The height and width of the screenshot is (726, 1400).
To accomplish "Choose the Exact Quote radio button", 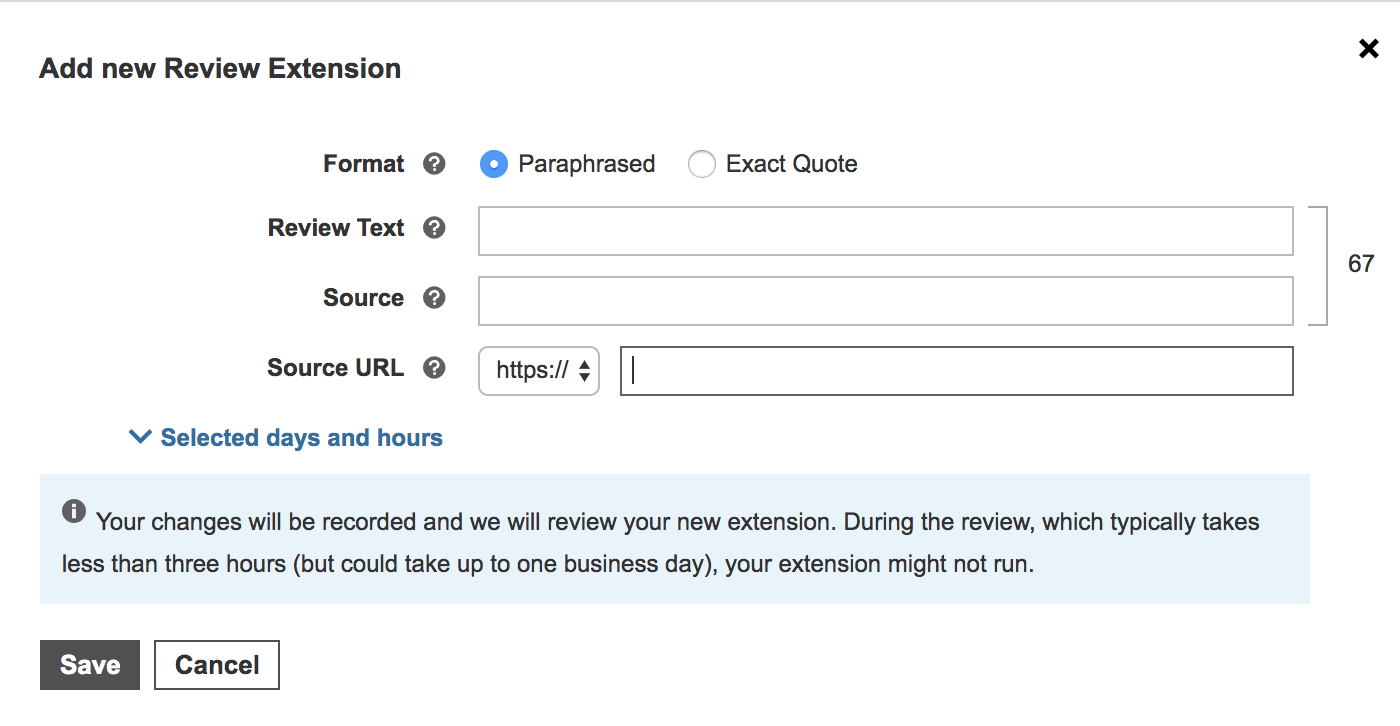I will click(x=702, y=164).
